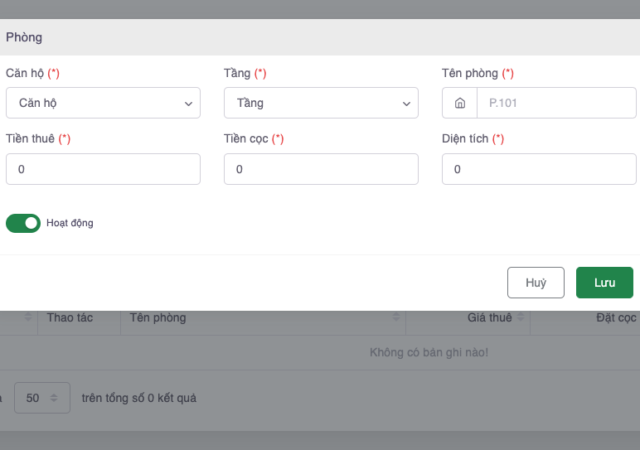Click the Thao tác column header
The width and height of the screenshot is (640, 450).
click(x=68, y=318)
